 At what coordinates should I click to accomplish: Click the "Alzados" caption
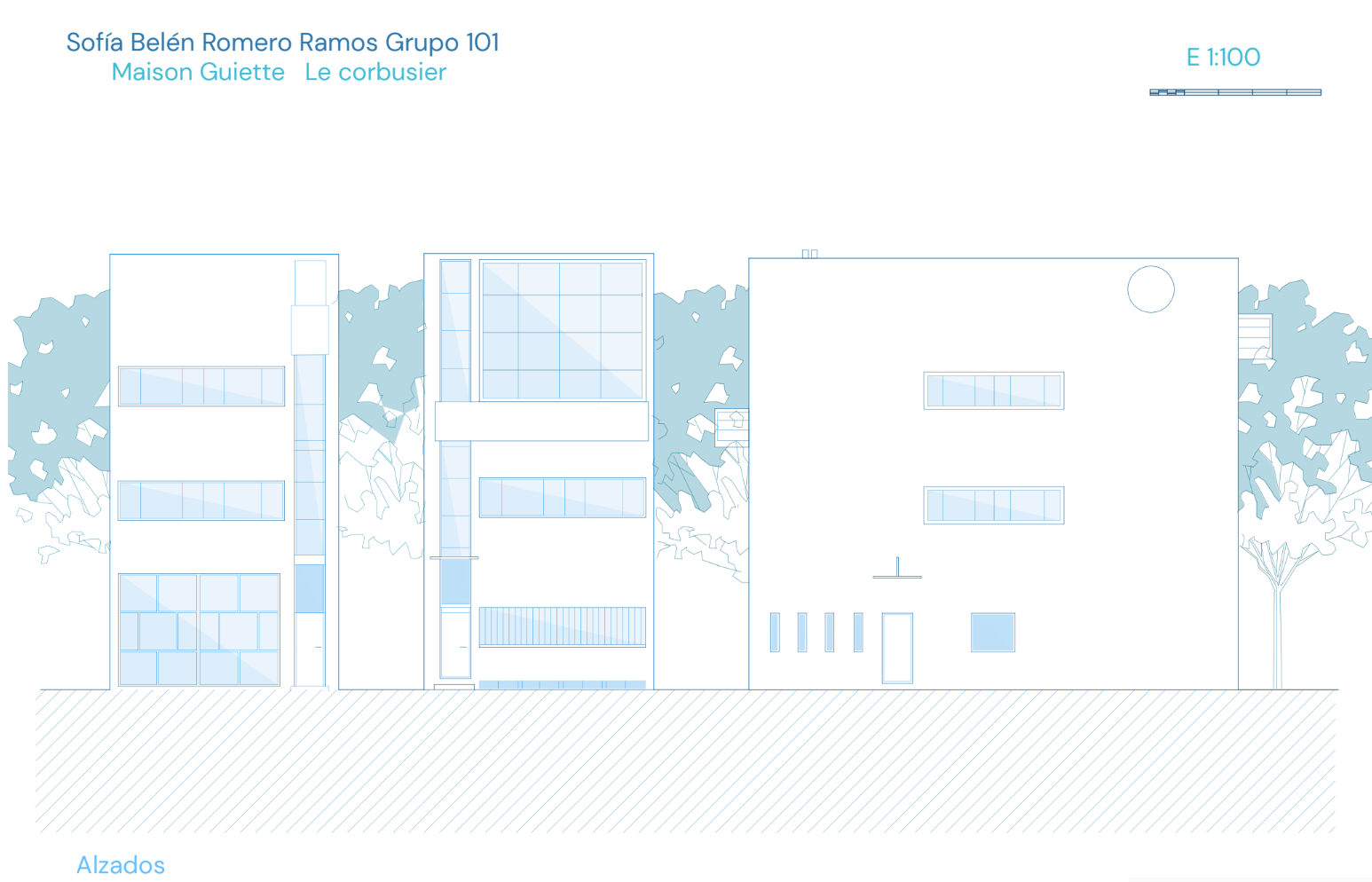[121, 865]
